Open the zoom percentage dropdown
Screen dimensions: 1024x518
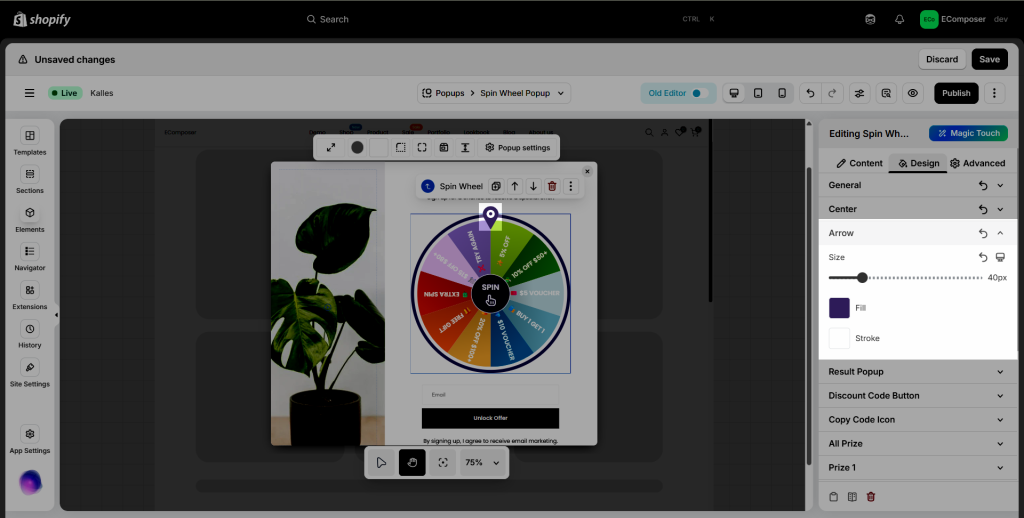[484, 463]
